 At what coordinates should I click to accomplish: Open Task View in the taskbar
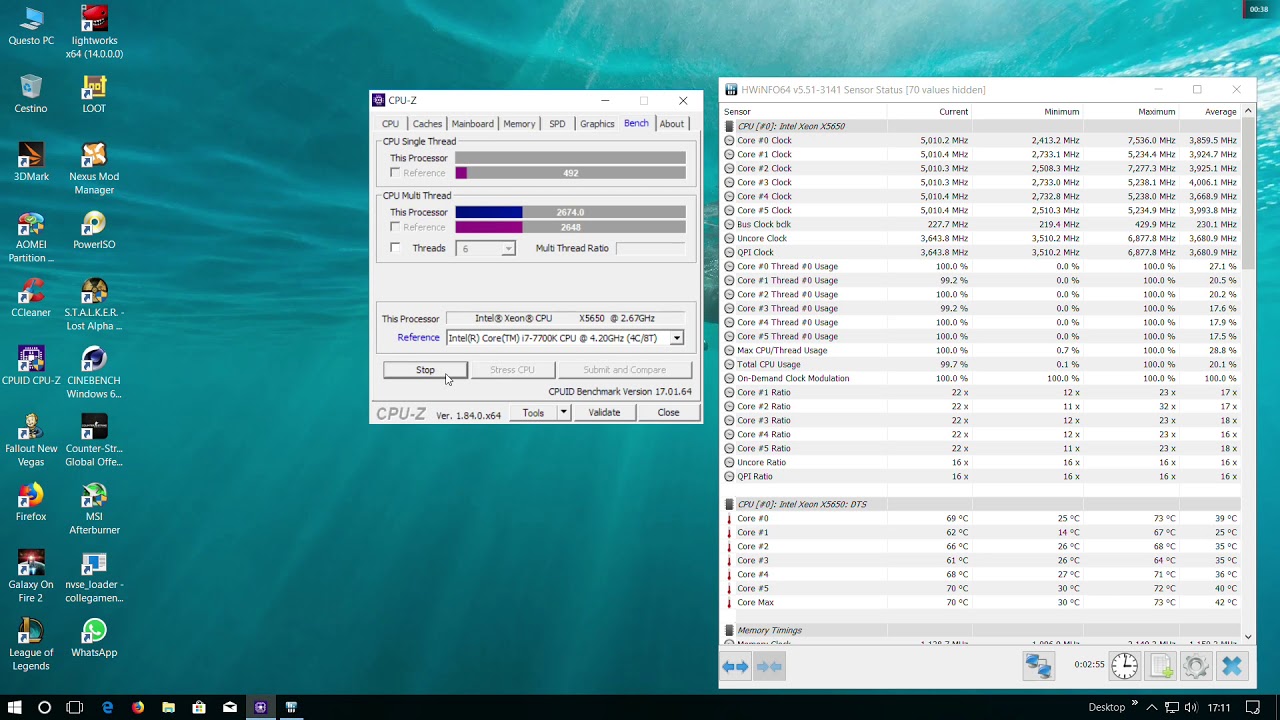click(x=75, y=707)
